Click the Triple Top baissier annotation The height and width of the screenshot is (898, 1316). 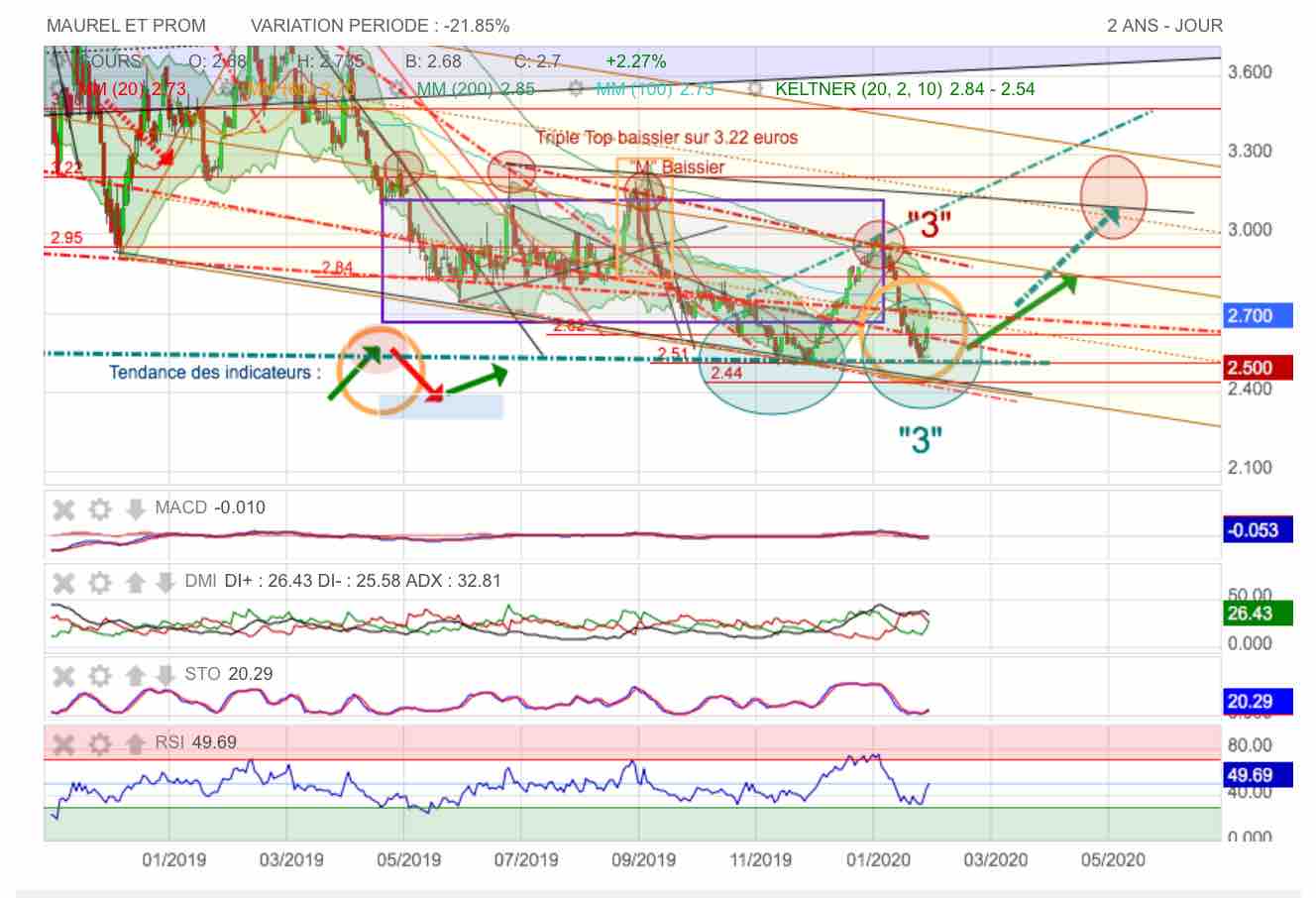click(x=667, y=138)
